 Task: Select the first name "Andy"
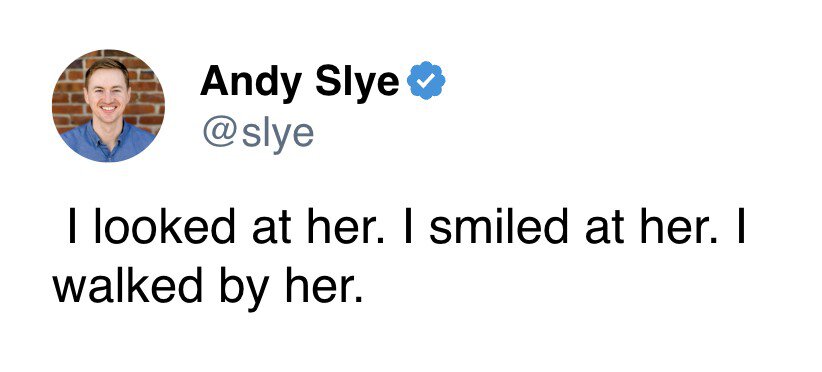251,82
